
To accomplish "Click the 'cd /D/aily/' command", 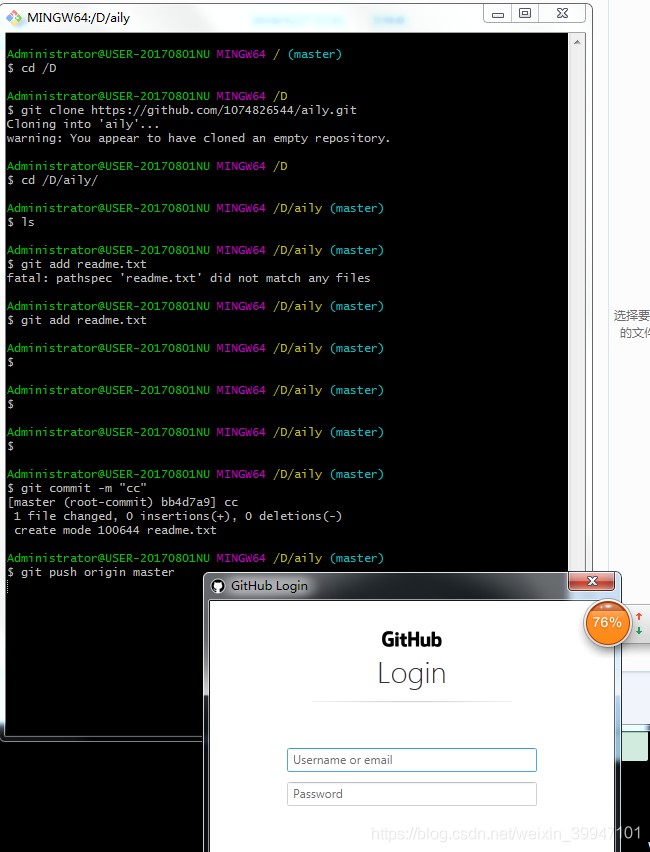I will [53, 180].
